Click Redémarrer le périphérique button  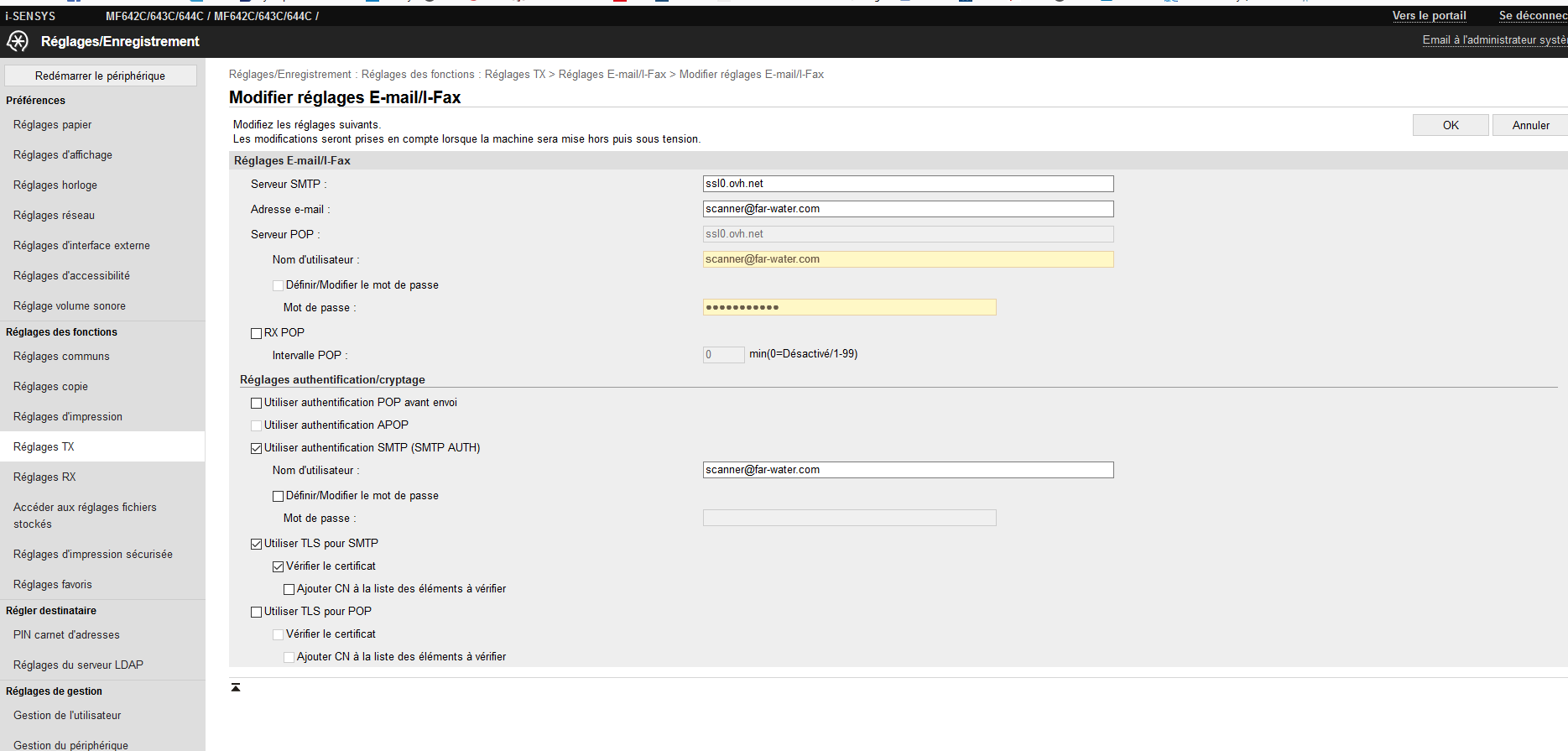click(100, 76)
